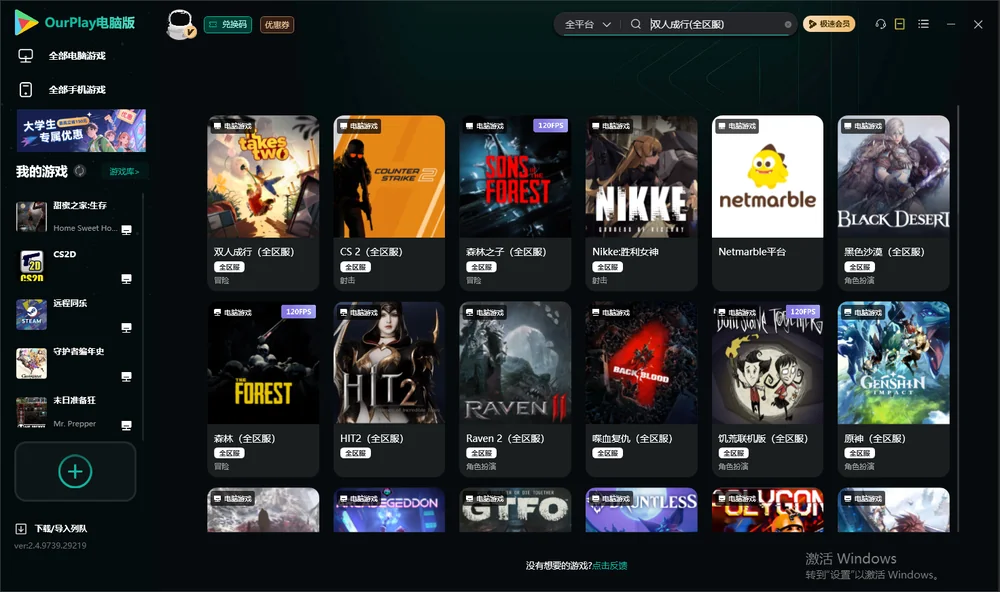
Task: Open the NIKKE game card
Action: (x=641, y=202)
